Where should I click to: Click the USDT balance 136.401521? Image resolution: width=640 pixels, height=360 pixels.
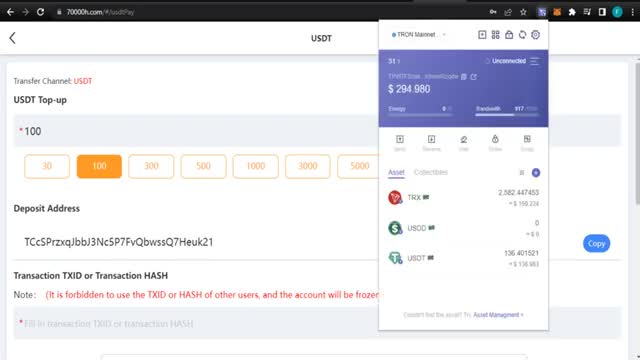click(521, 253)
